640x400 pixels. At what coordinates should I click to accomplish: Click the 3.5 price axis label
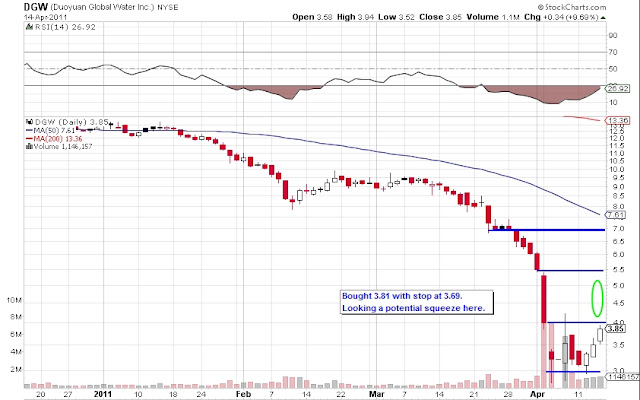(618, 345)
